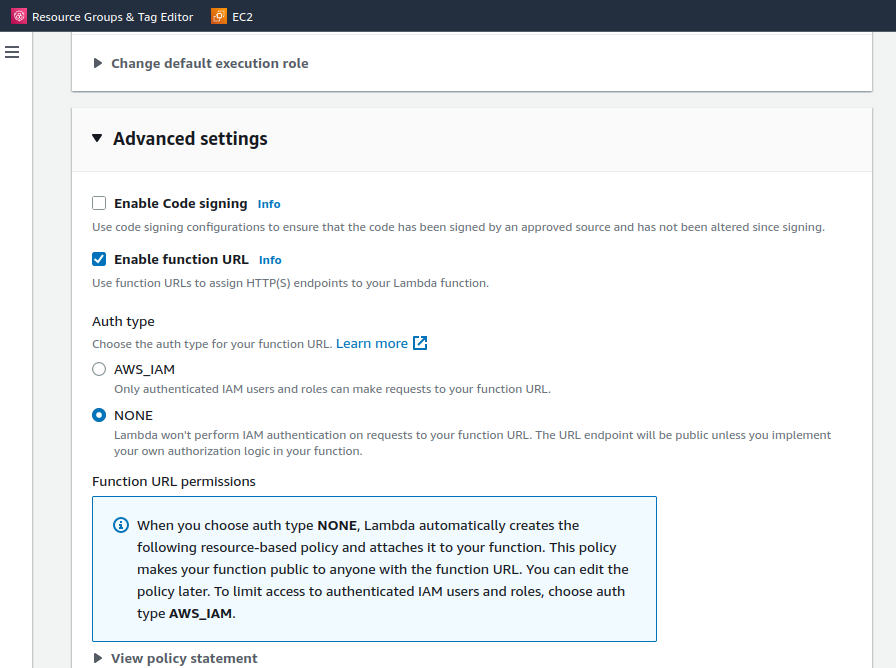The image size is (896, 668).
Task: Open the Learn more link about auth types
Action: pyautogui.click(x=374, y=343)
